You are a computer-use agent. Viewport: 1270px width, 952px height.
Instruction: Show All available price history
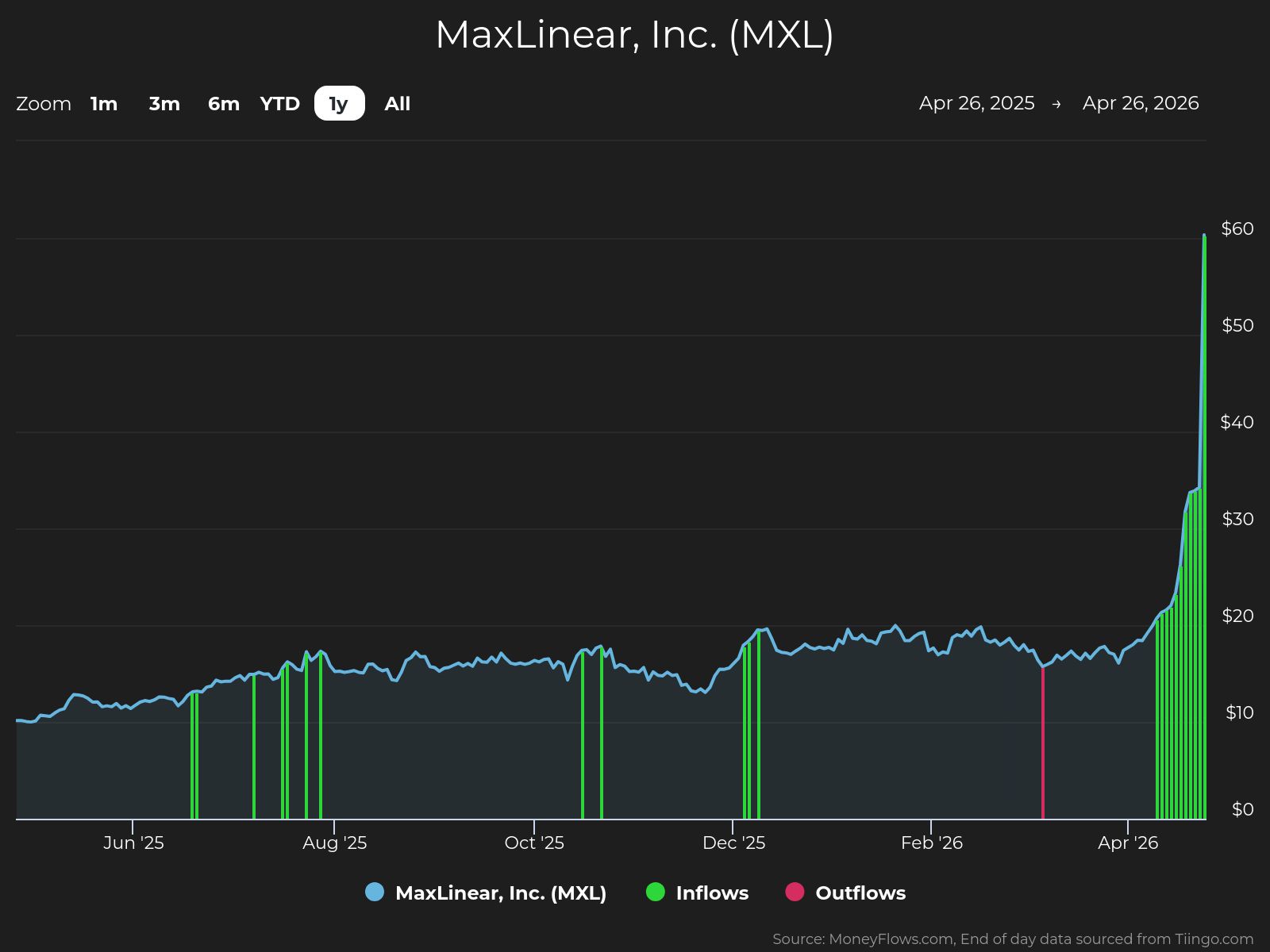[397, 104]
